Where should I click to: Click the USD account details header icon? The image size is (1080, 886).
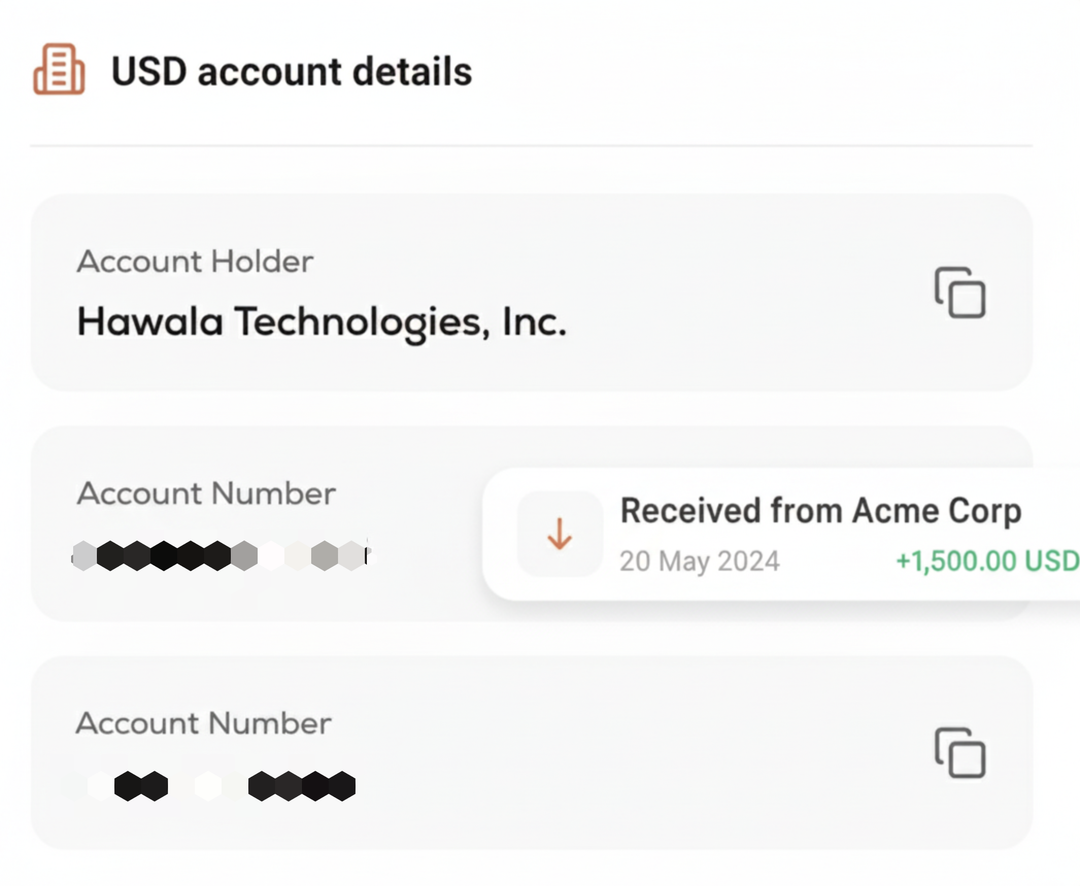(58, 70)
